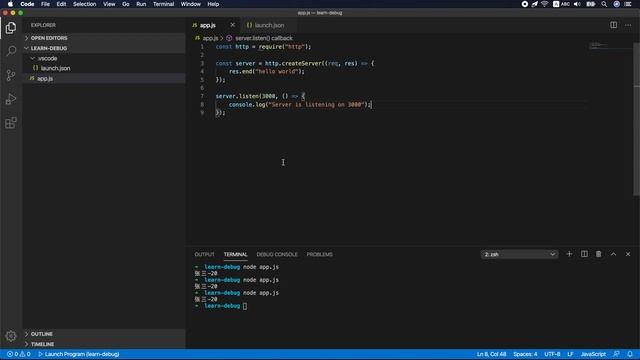Image resolution: width=640 pixels, height=360 pixels.
Task: Open the File menu
Action: coord(45,4)
